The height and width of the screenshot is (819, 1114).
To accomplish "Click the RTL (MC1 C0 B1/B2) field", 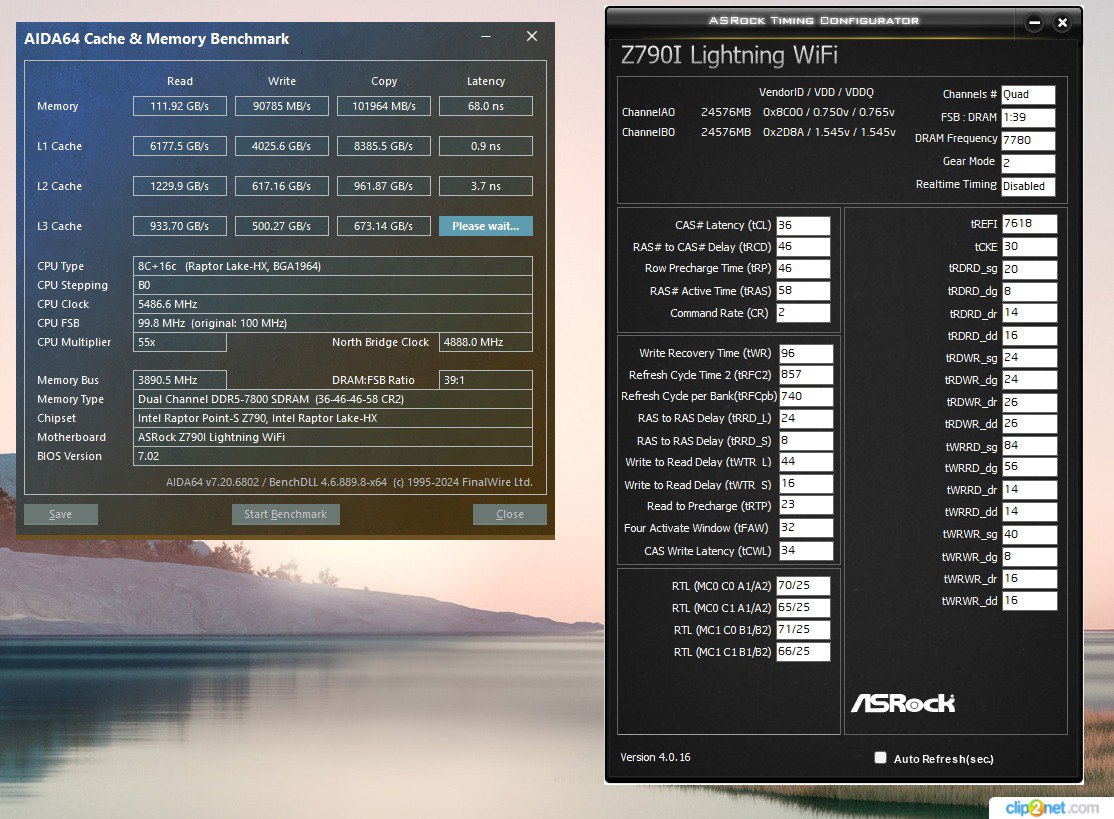I will coord(803,629).
